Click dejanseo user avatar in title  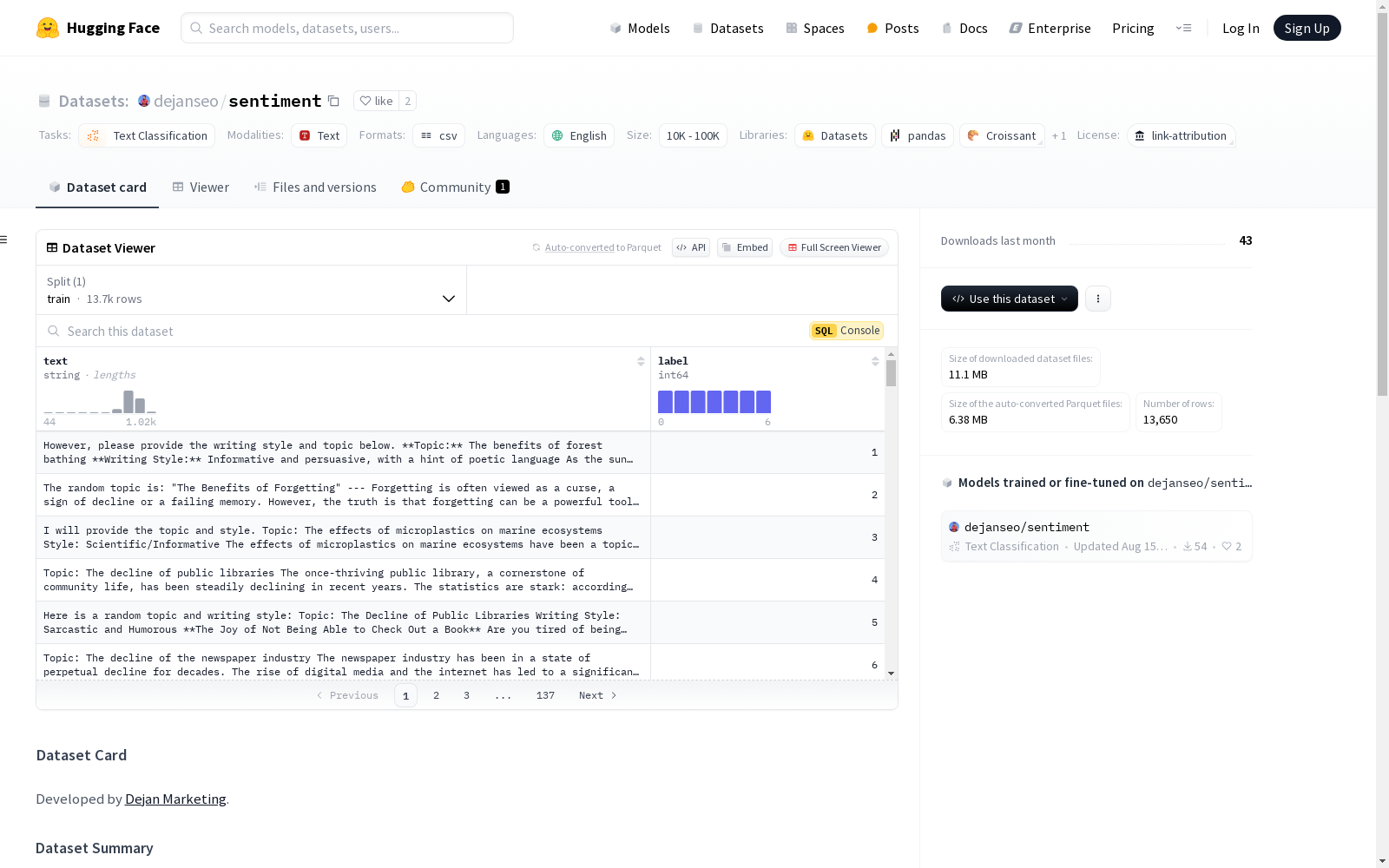pos(144,101)
